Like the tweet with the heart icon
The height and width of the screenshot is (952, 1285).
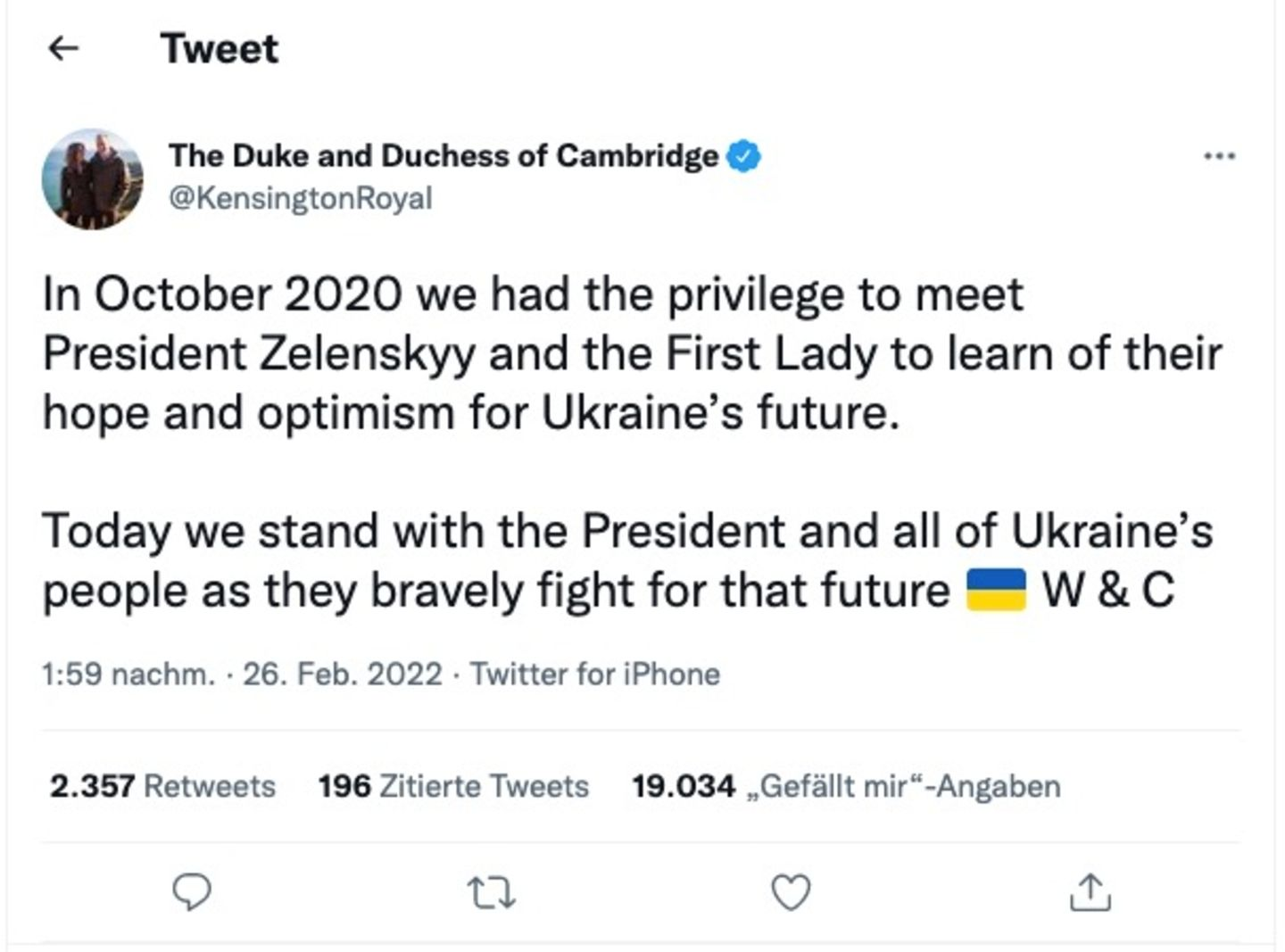(791, 891)
